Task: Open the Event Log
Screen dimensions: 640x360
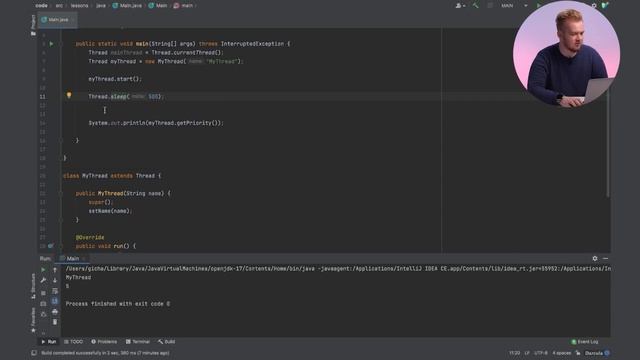Action: pos(584,342)
